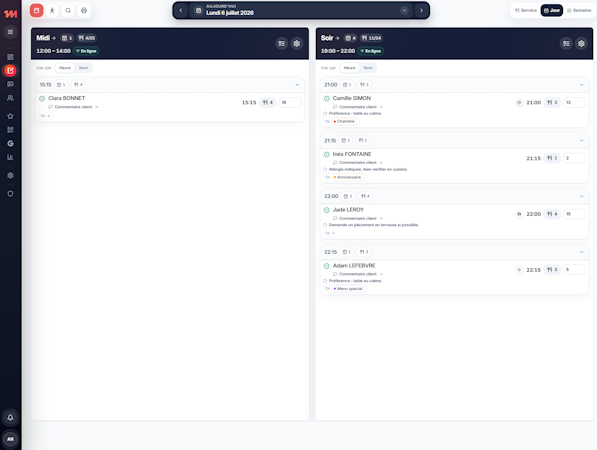
Task: Open customers icon in sidebar
Action: [10, 98]
